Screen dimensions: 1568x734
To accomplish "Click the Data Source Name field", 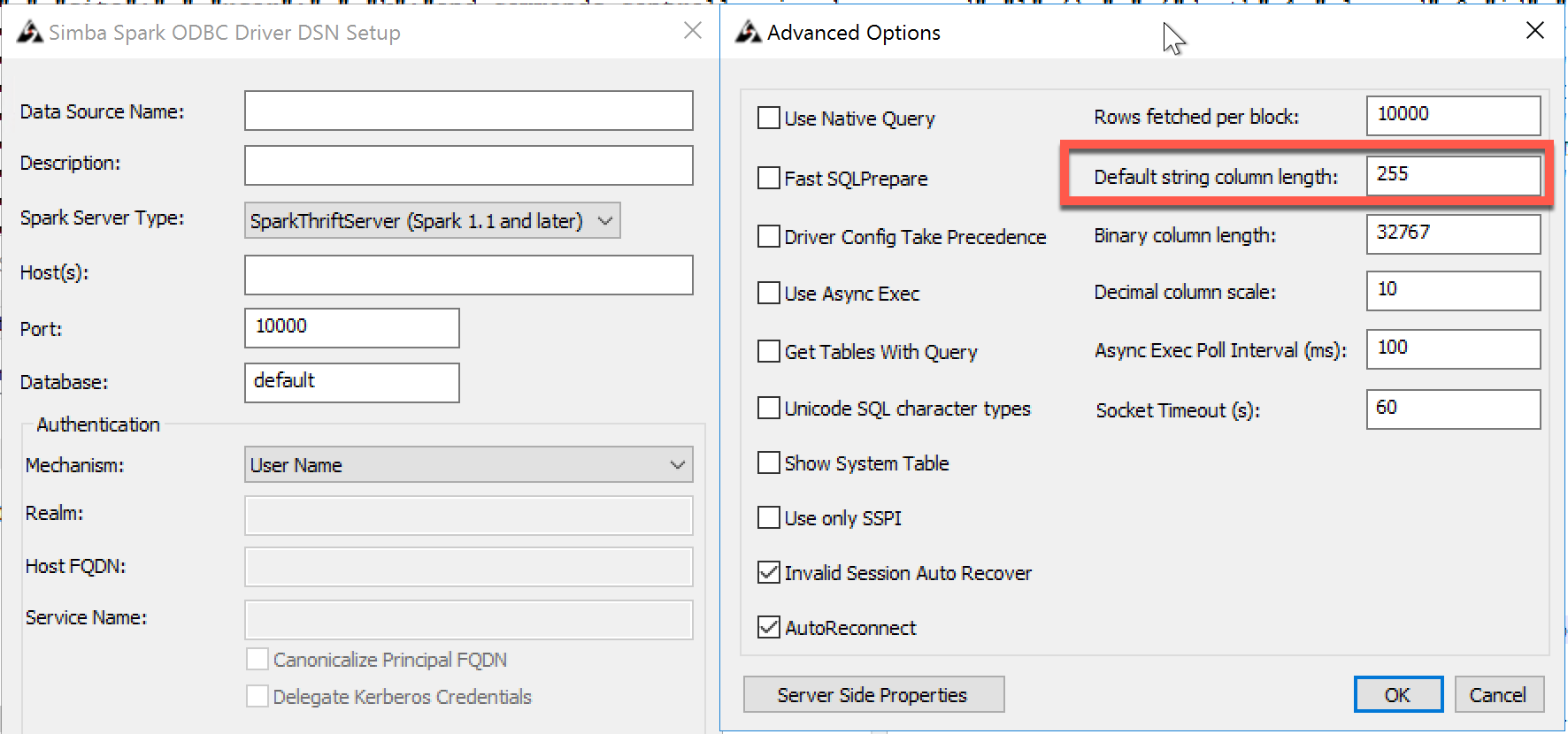I will 468,111.
